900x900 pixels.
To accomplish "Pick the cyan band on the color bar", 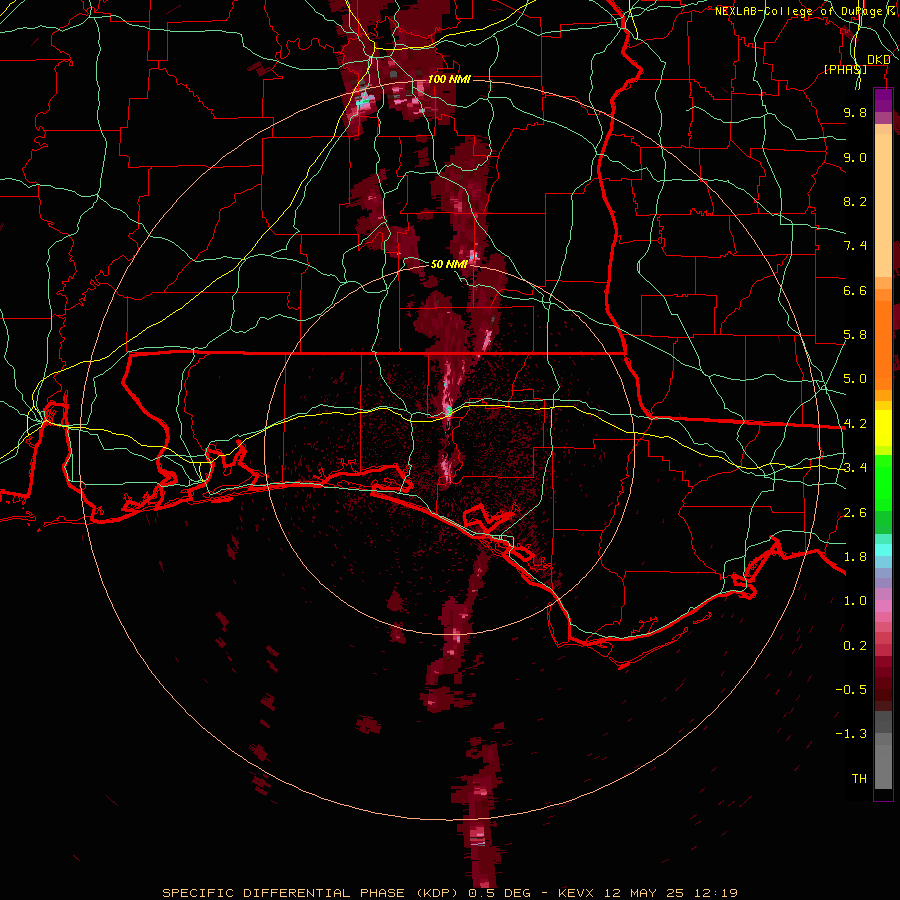I will pyautogui.click(x=883, y=550).
